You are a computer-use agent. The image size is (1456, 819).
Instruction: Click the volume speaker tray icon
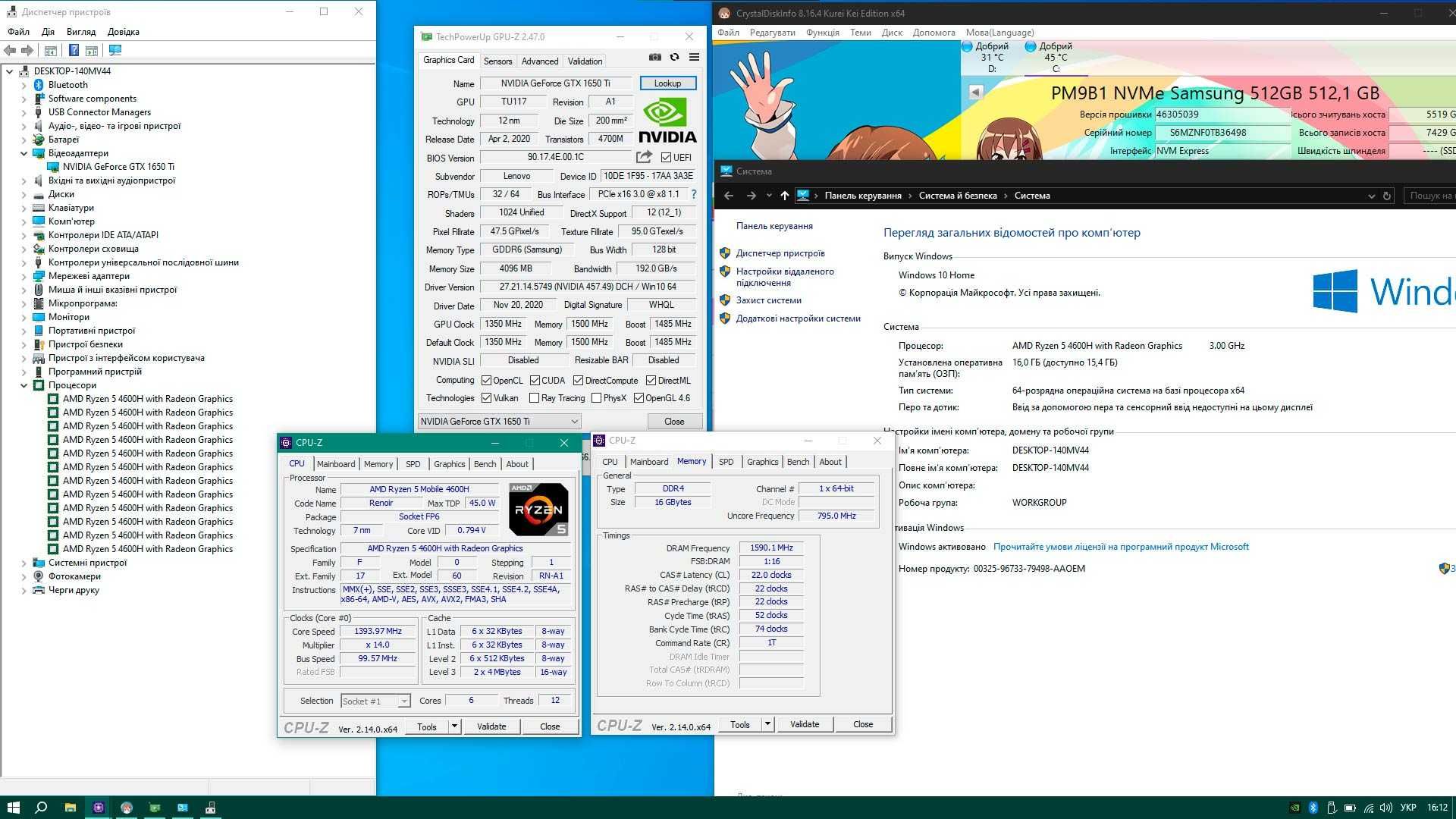pyautogui.click(x=1386, y=808)
